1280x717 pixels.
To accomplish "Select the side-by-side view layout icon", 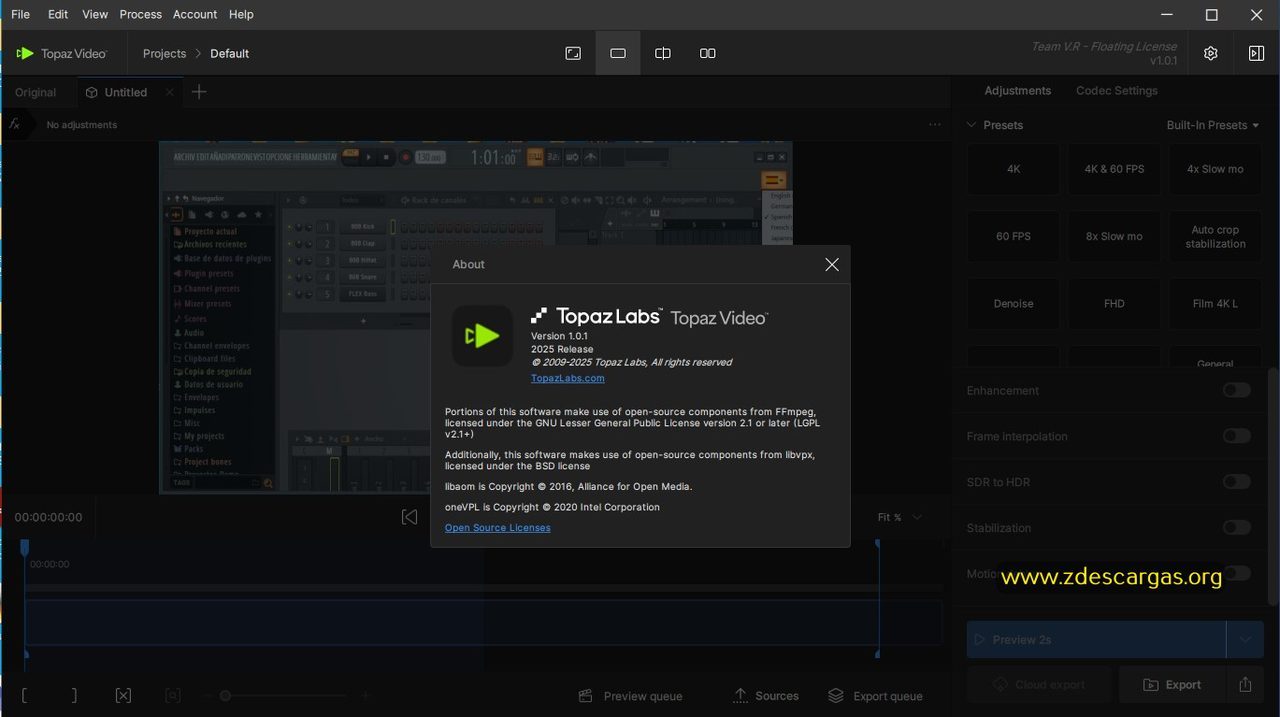I will point(707,53).
